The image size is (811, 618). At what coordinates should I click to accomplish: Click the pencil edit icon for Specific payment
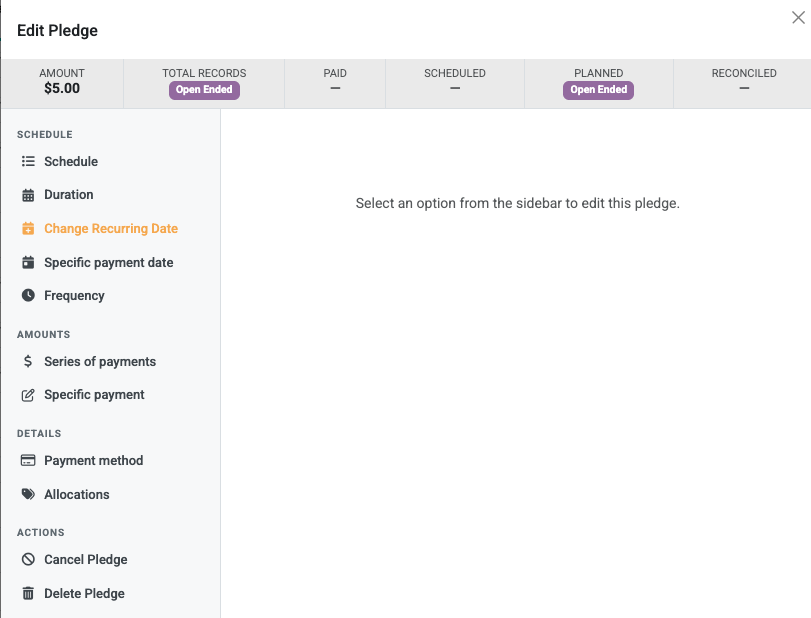[28, 395]
